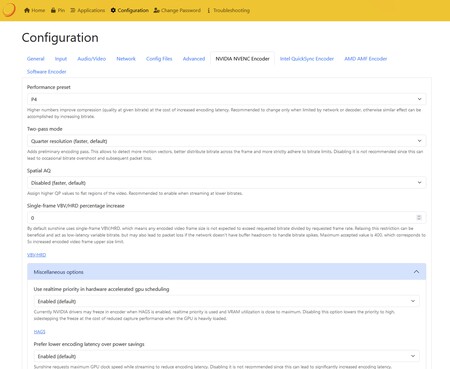Go to the Pin menu item

click(58, 10)
